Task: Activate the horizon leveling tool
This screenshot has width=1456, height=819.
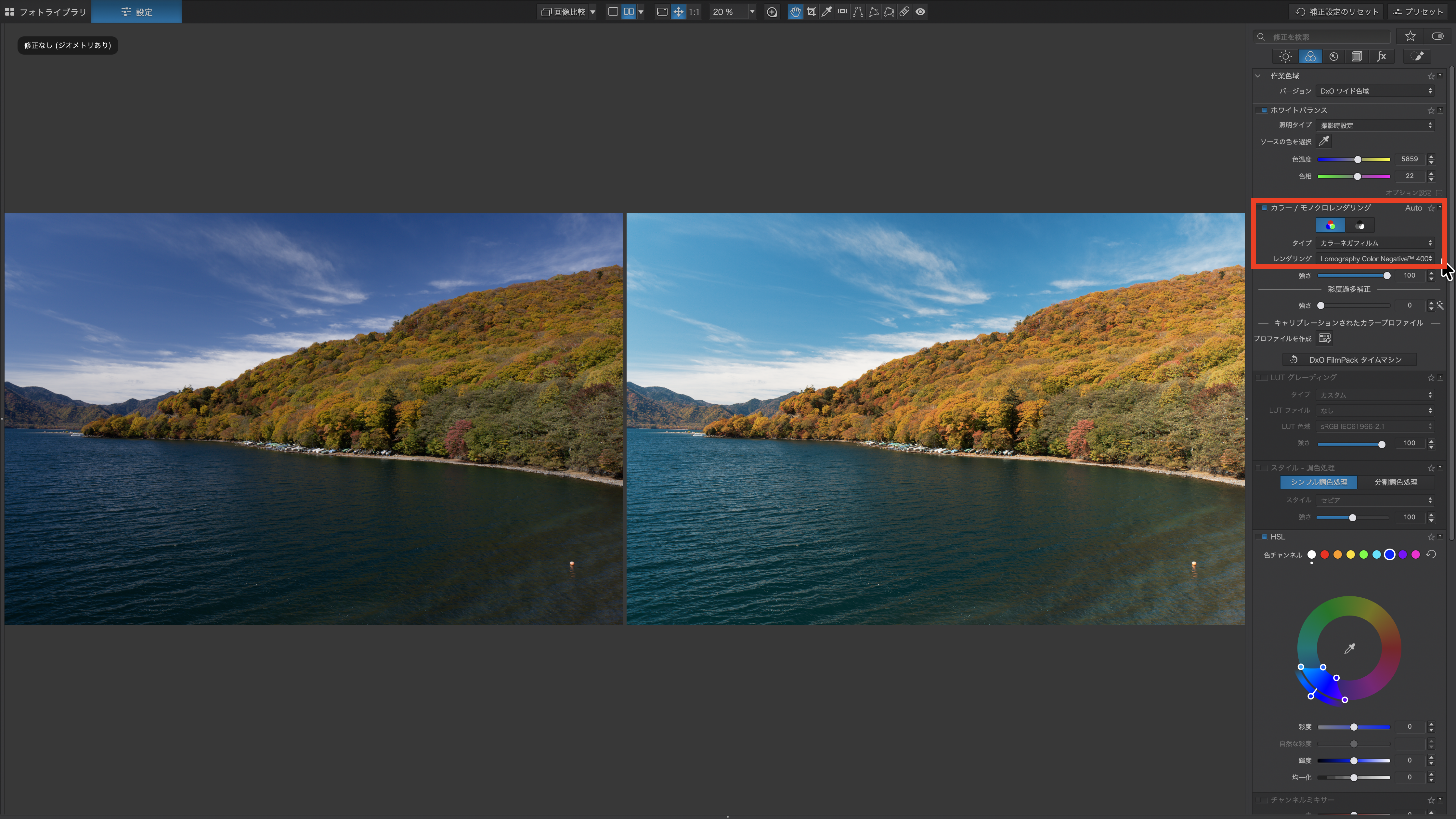Action: (x=842, y=12)
